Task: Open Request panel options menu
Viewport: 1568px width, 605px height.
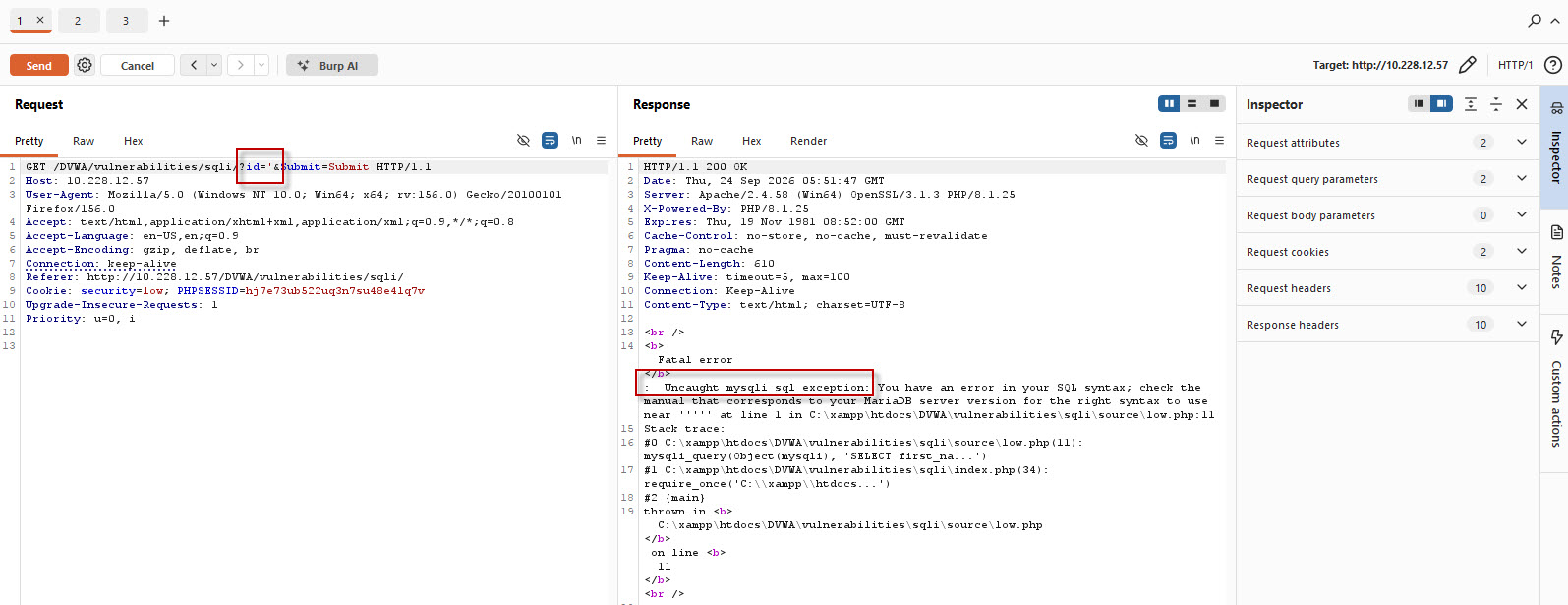Action: coord(602,141)
